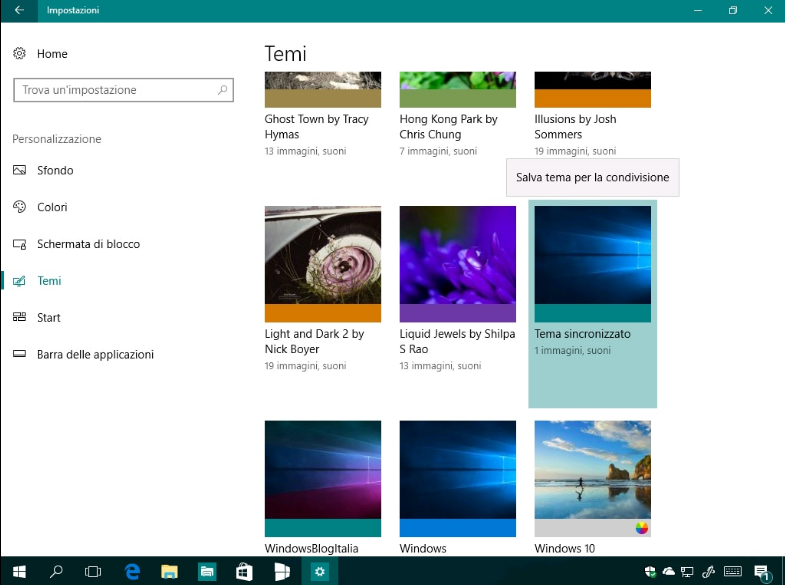Click '1 immagini, suoni' under Tema sincronizzato
Viewport: 785px width, 585px height.
572,350
